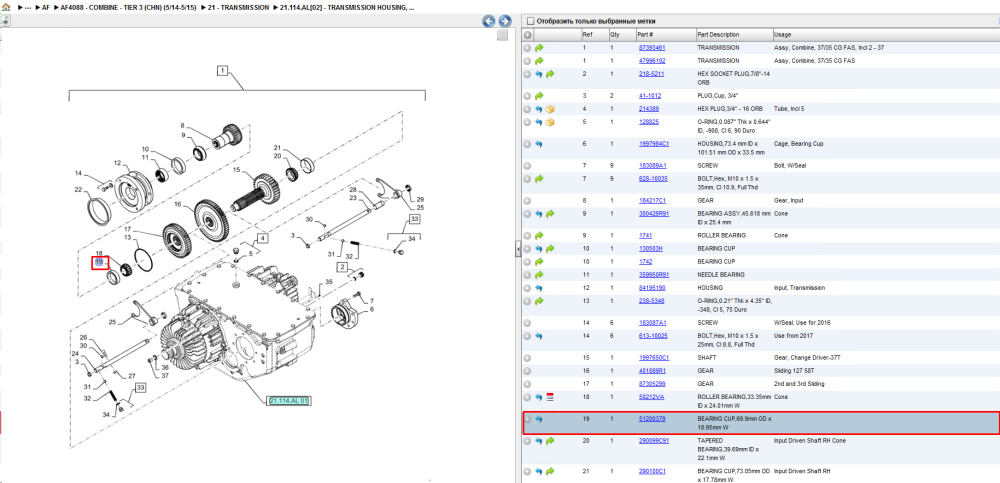Viewport: 1000px width, 483px height.
Task: Go to the Home icon in breadcrumb
Action: [6, 7]
